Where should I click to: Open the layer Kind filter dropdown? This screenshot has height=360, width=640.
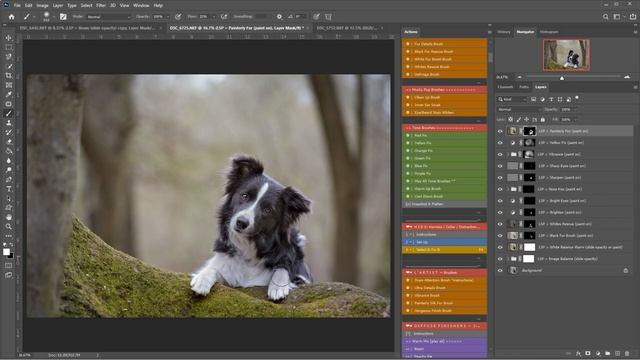512,99
